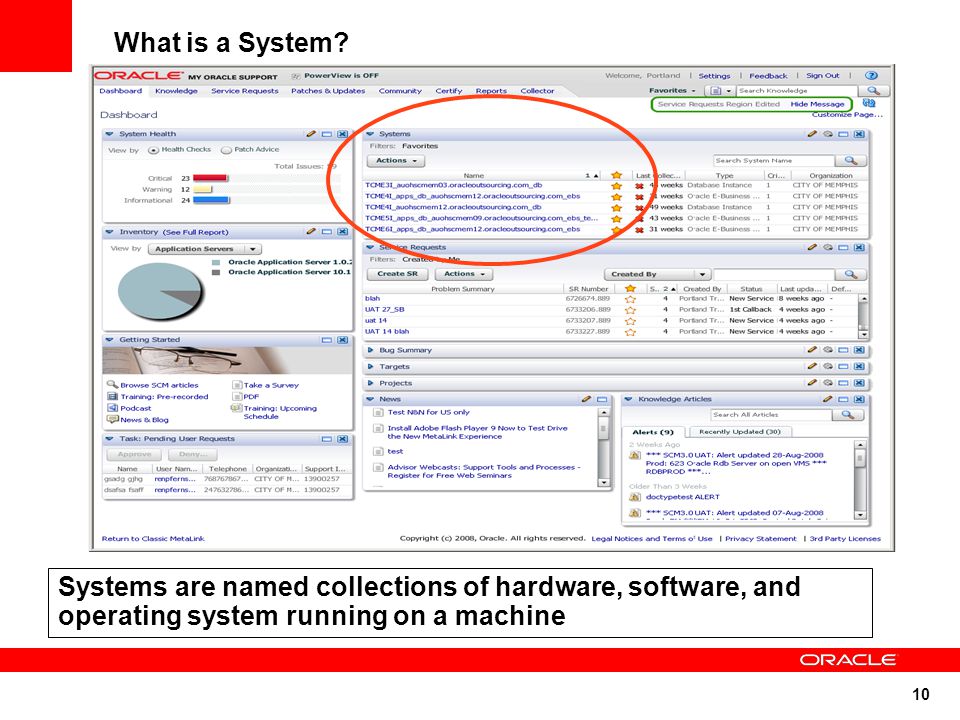Click the Search Knowledge magnifier icon
Screen dimensions: 960x720
[x=873, y=91]
